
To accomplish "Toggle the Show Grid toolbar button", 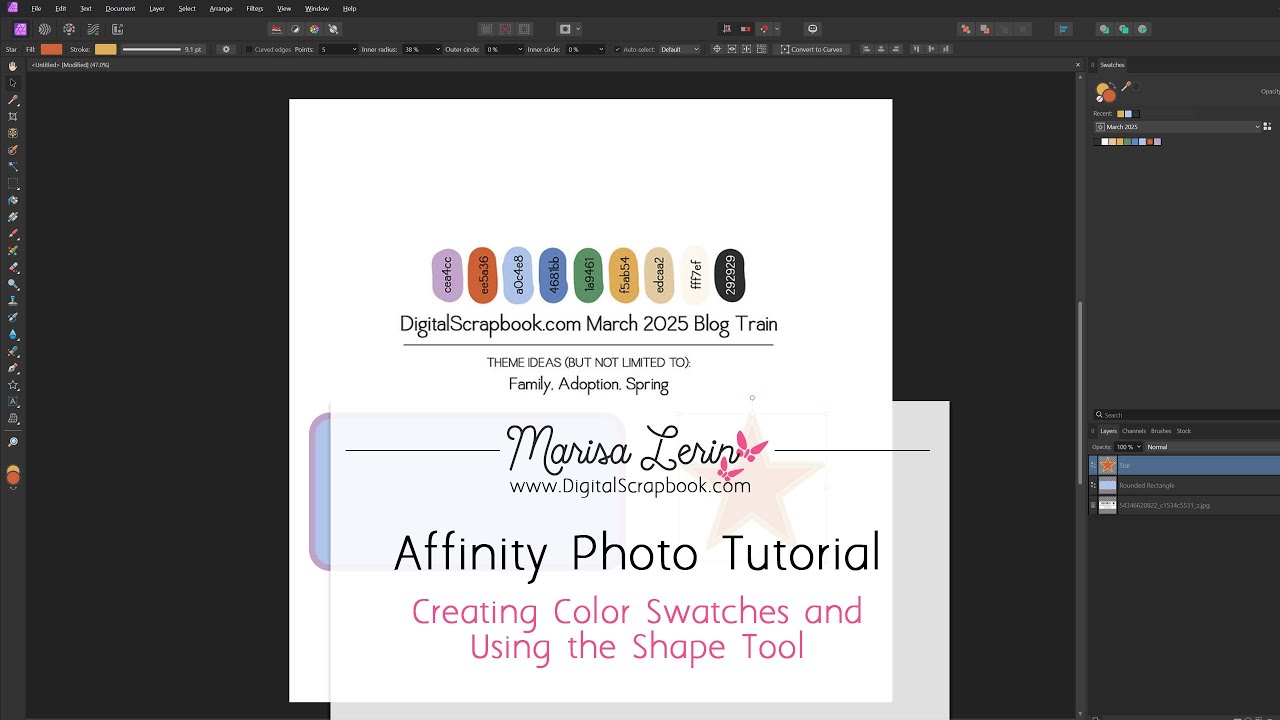I will point(727,29).
